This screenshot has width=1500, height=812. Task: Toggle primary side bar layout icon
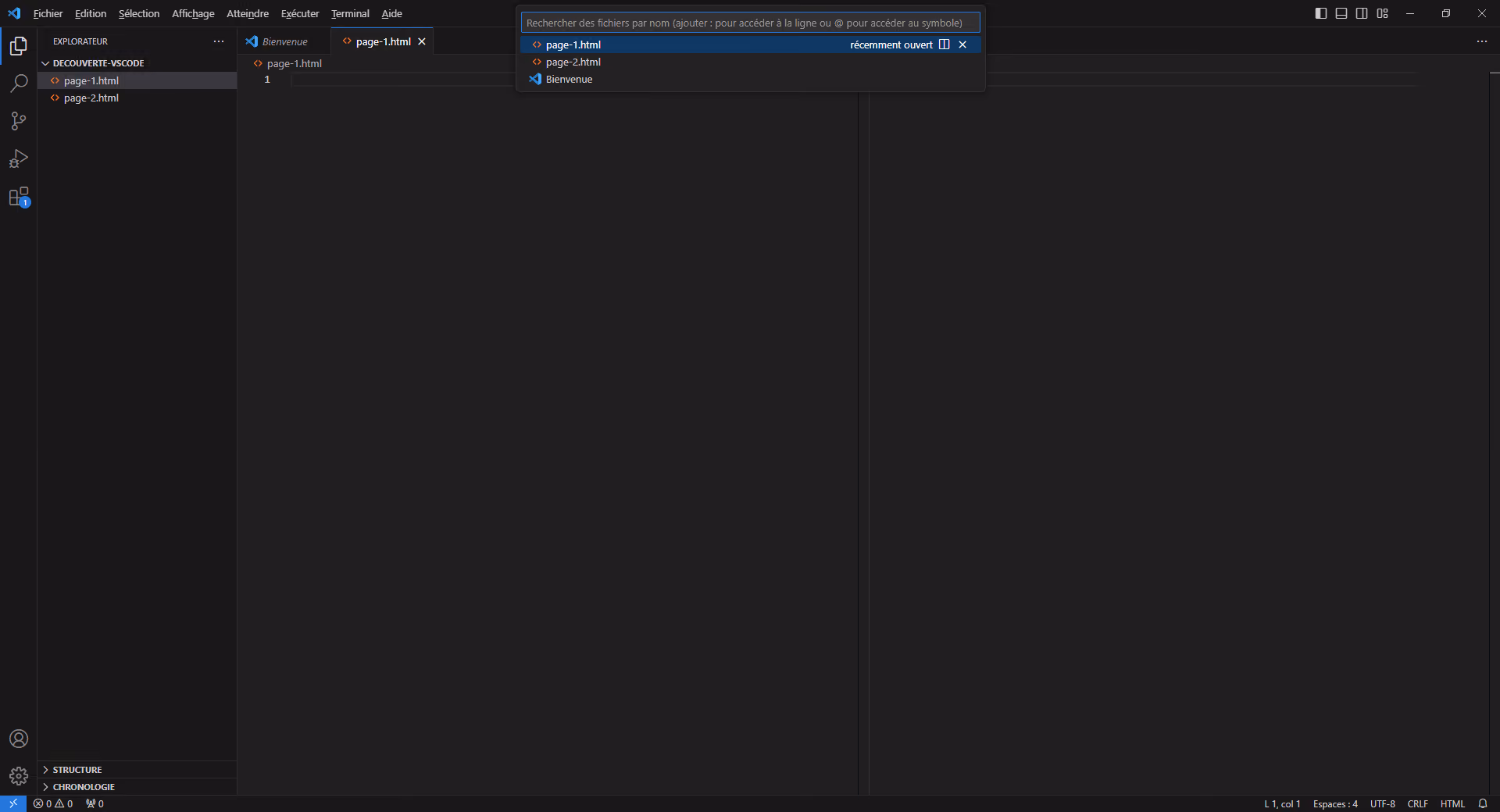coord(1321,13)
